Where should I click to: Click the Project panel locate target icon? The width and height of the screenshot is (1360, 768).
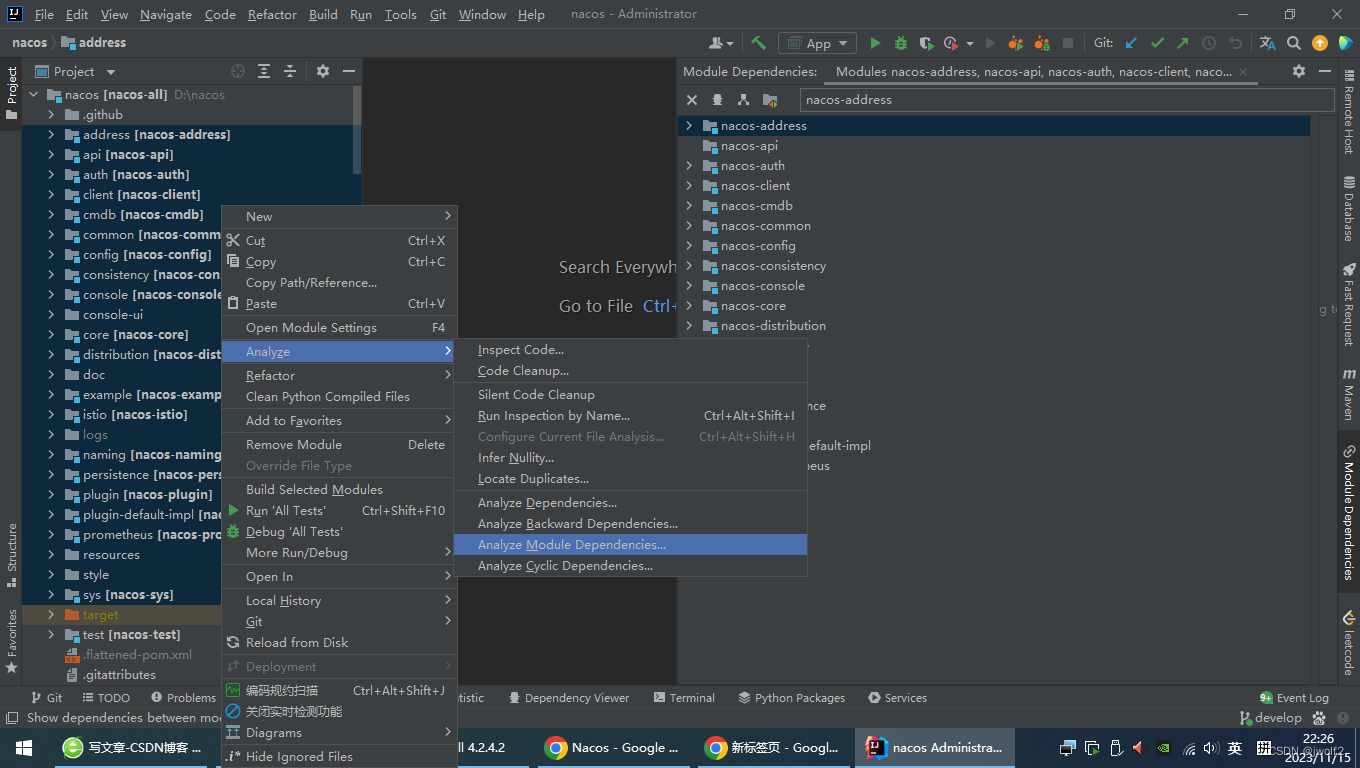[238, 71]
